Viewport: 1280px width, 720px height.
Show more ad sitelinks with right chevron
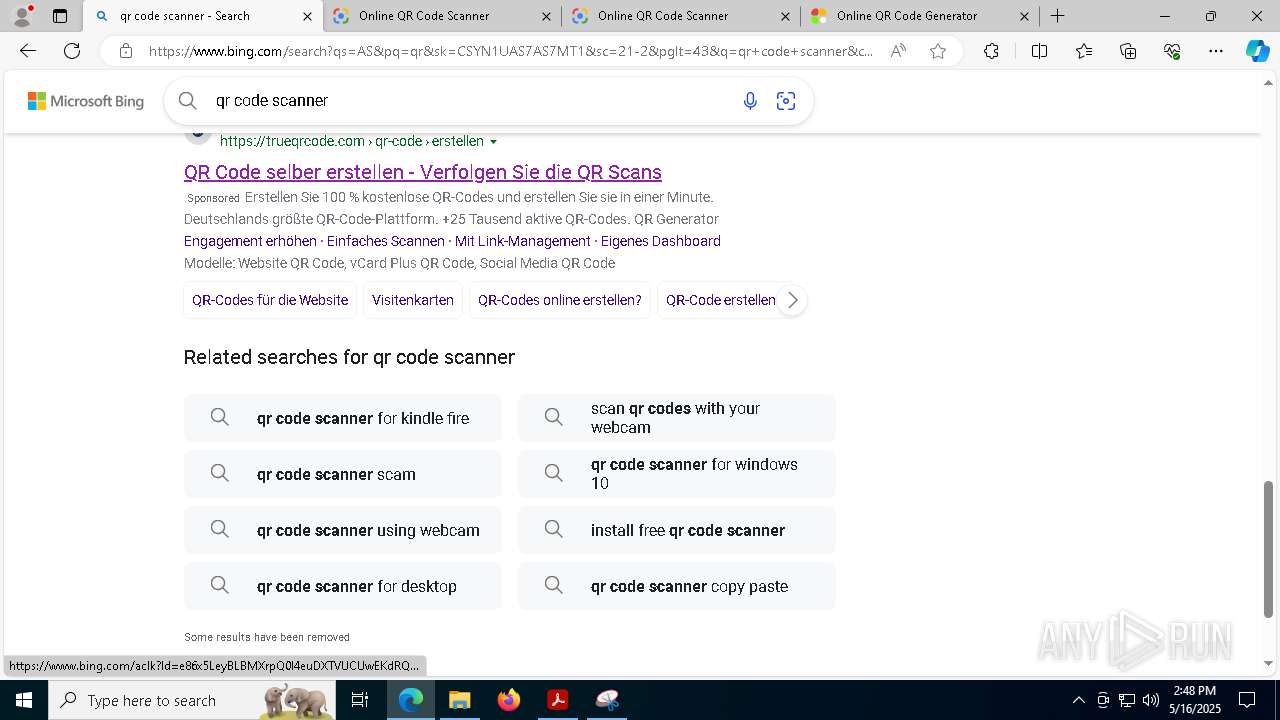(792, 300)
